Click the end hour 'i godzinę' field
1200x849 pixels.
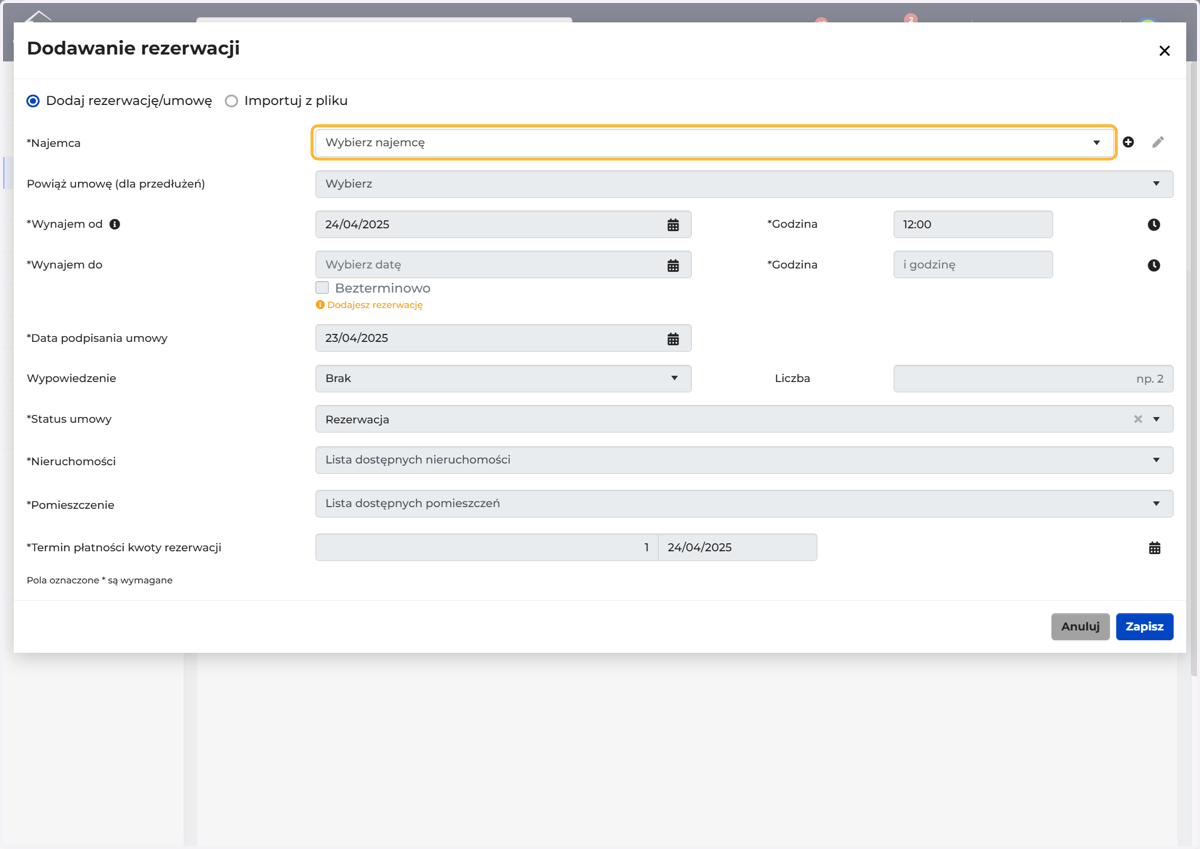pyautogui.click(x=973, y=265)
